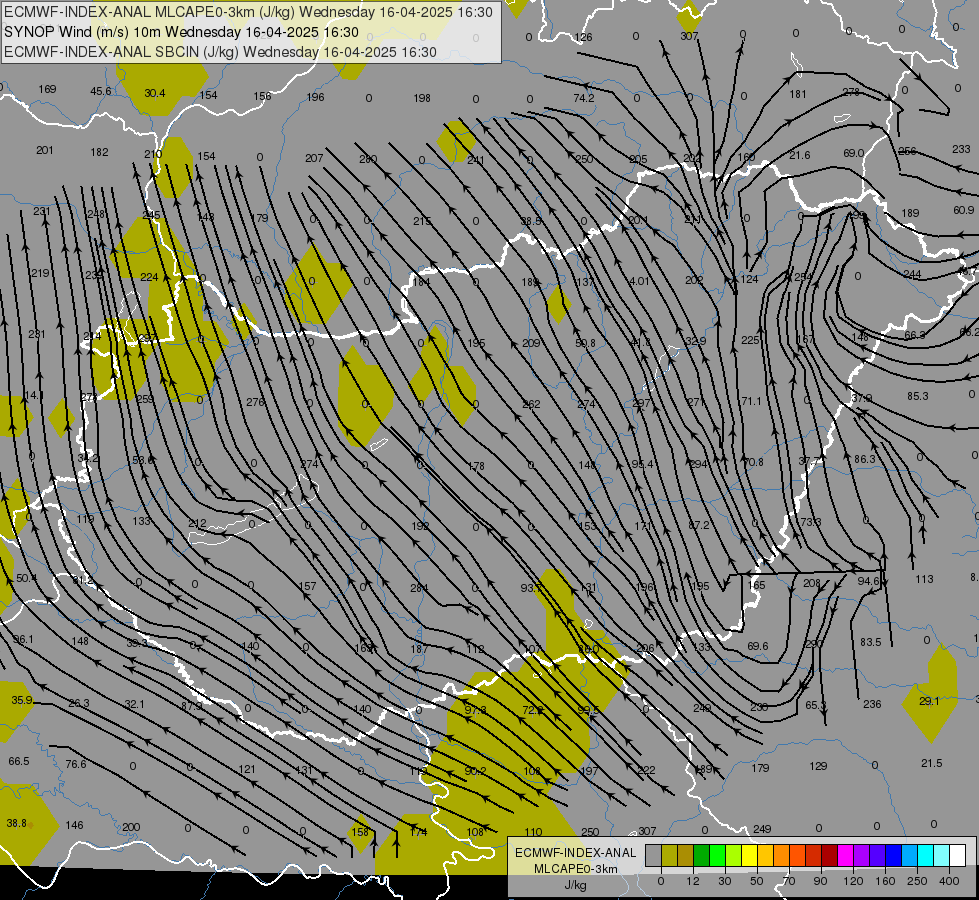Click the map value 66.5
Screen dimensions: 979x900
(x=19, y=761)
